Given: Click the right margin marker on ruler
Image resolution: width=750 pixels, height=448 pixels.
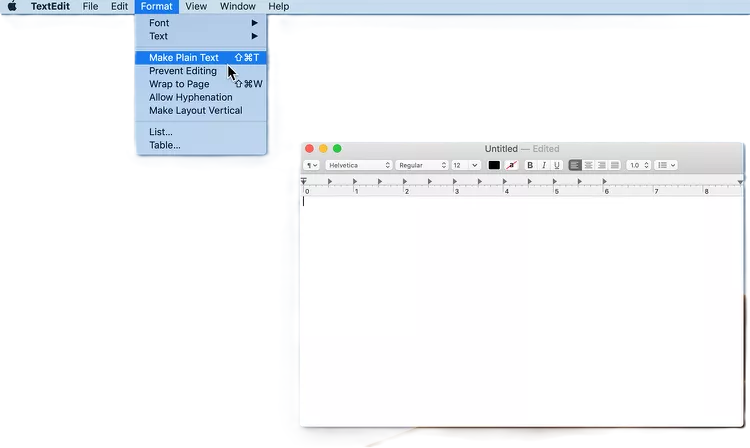Looking at the screenshot, I should point(740,182).
